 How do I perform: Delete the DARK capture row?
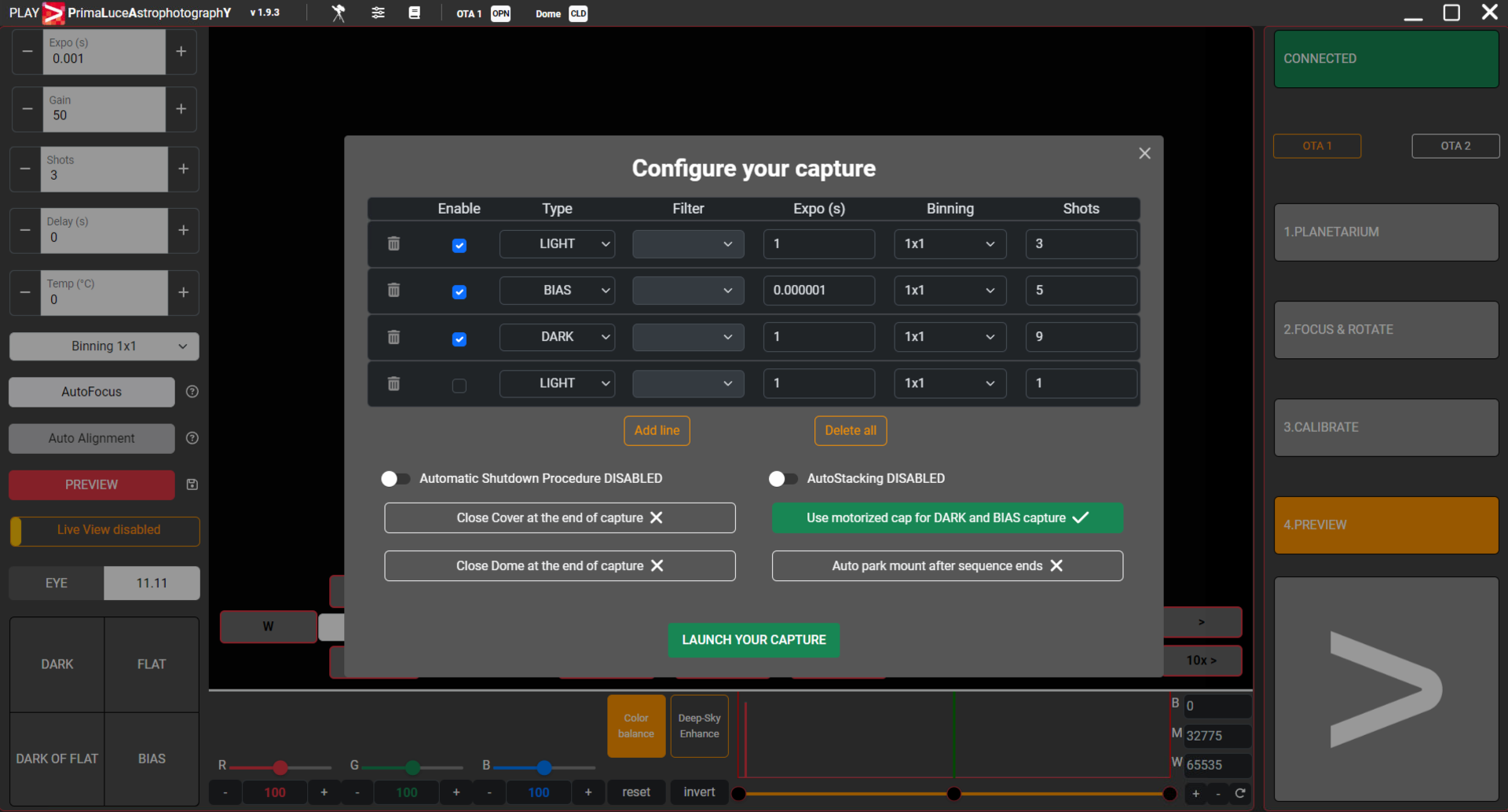point(393,337)
